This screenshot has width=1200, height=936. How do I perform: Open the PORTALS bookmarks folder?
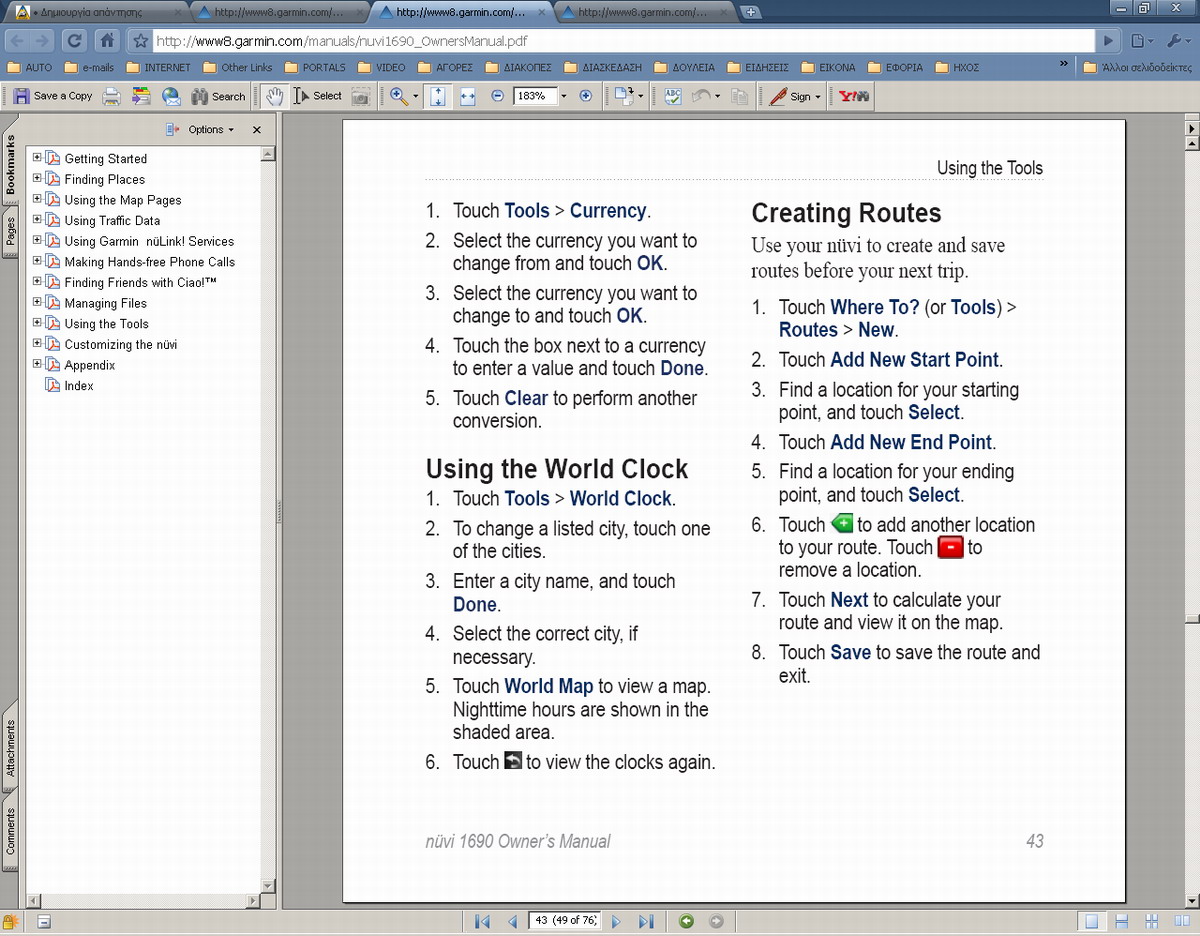pos(315,68)
